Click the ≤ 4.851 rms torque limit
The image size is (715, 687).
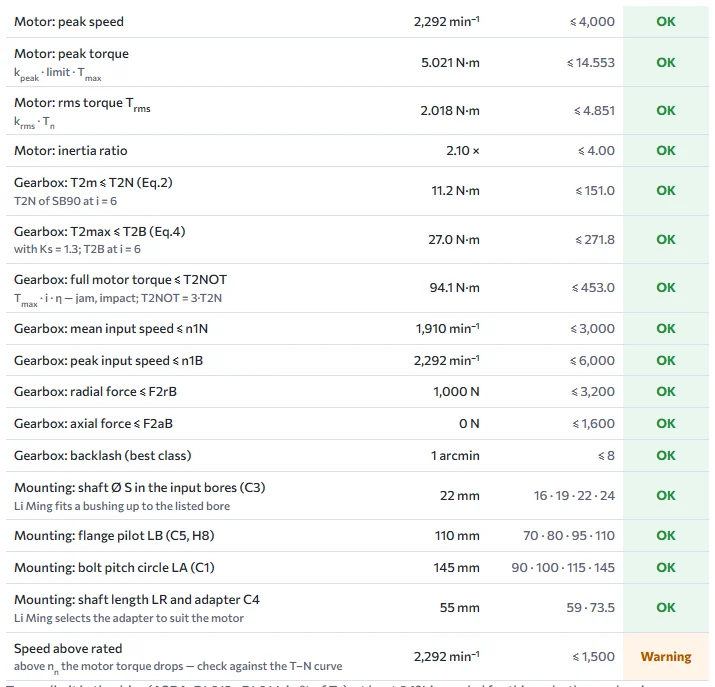(594, 111)
